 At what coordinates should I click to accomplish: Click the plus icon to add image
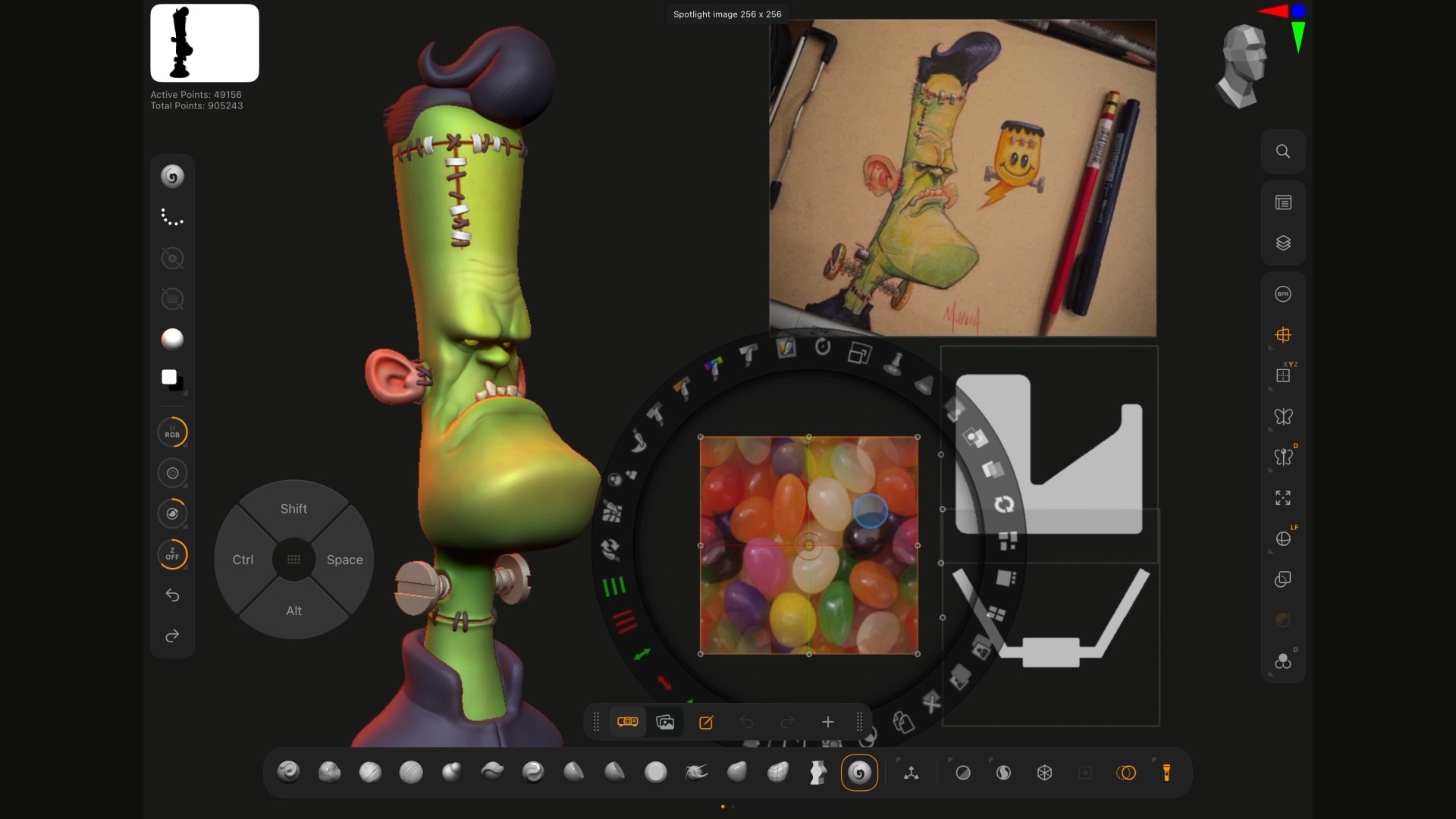(x=828, y=722)
